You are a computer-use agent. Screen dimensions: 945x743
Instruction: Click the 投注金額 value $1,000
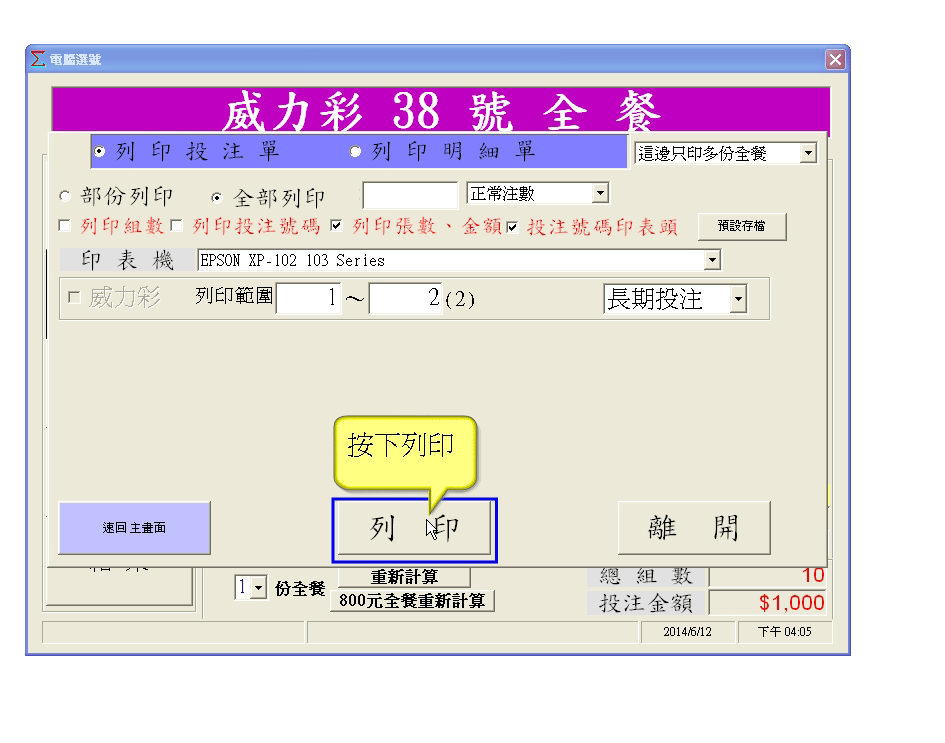point(768,603)
